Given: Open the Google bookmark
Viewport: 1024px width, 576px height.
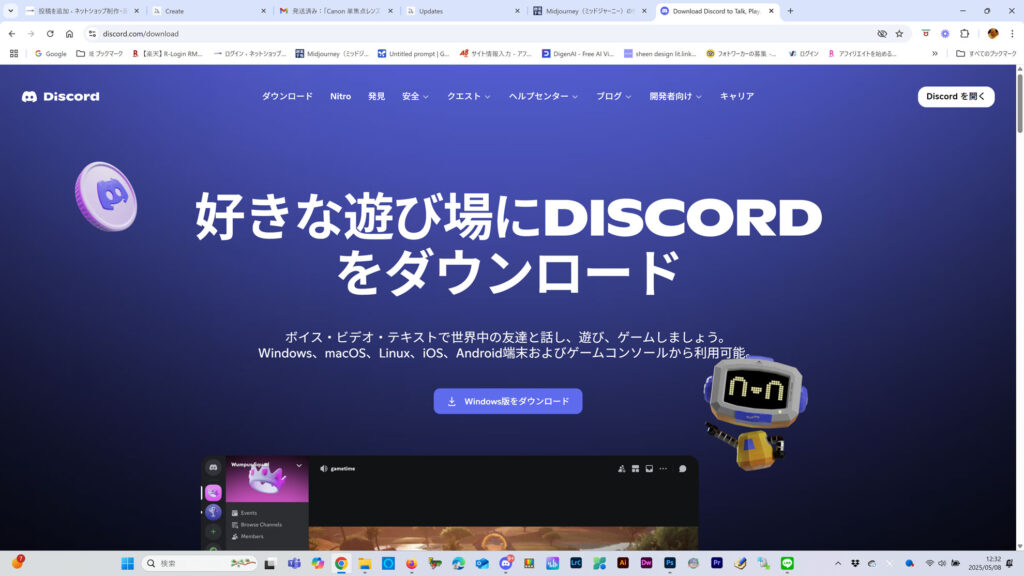Looking at the screenshot, I should tap(50, 54).
